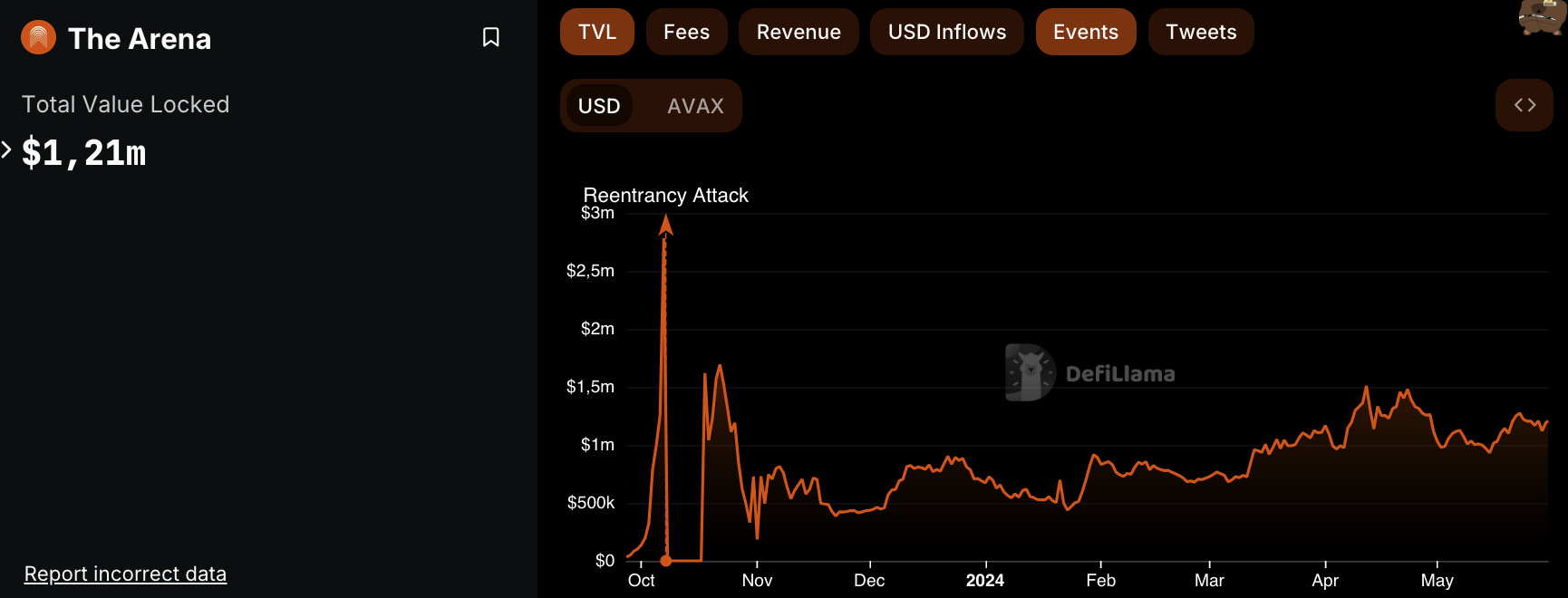Toggle the TVL chart metric
The width and height of the screenshot is (1568, 598).
click(596, 32)
